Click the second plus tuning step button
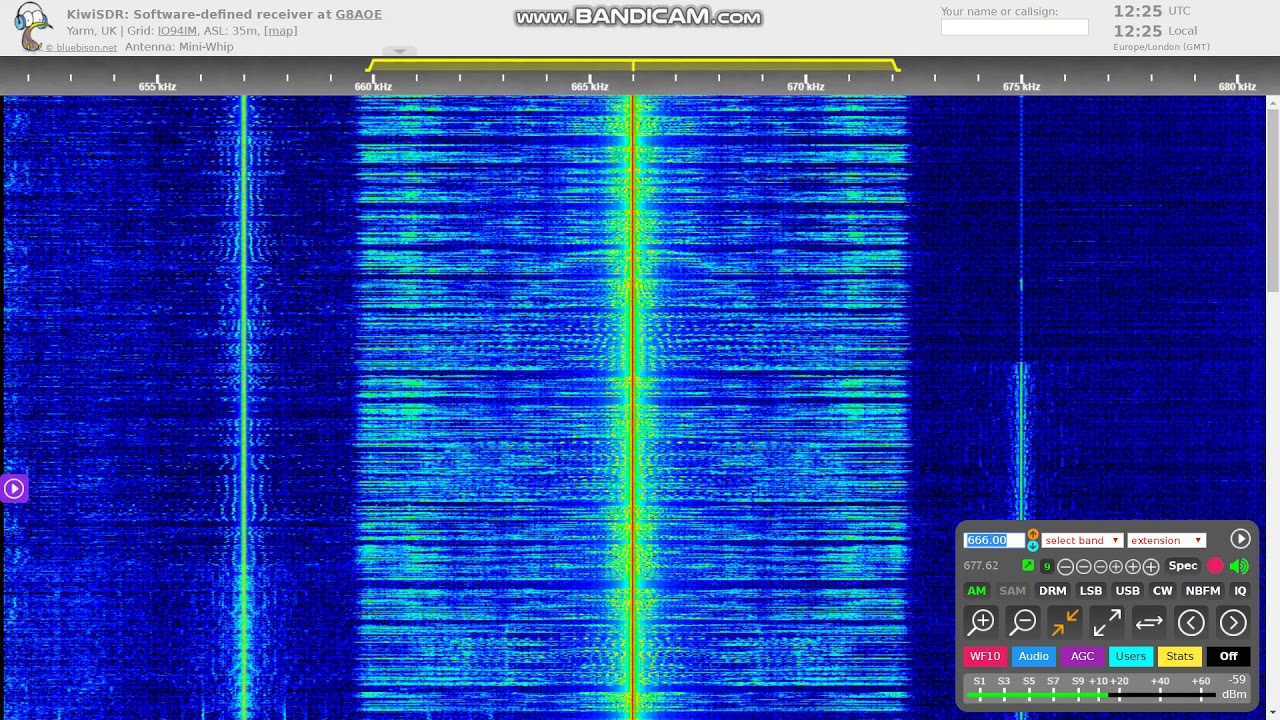This screenshot has width=1280, height=720. [1133, 567]
